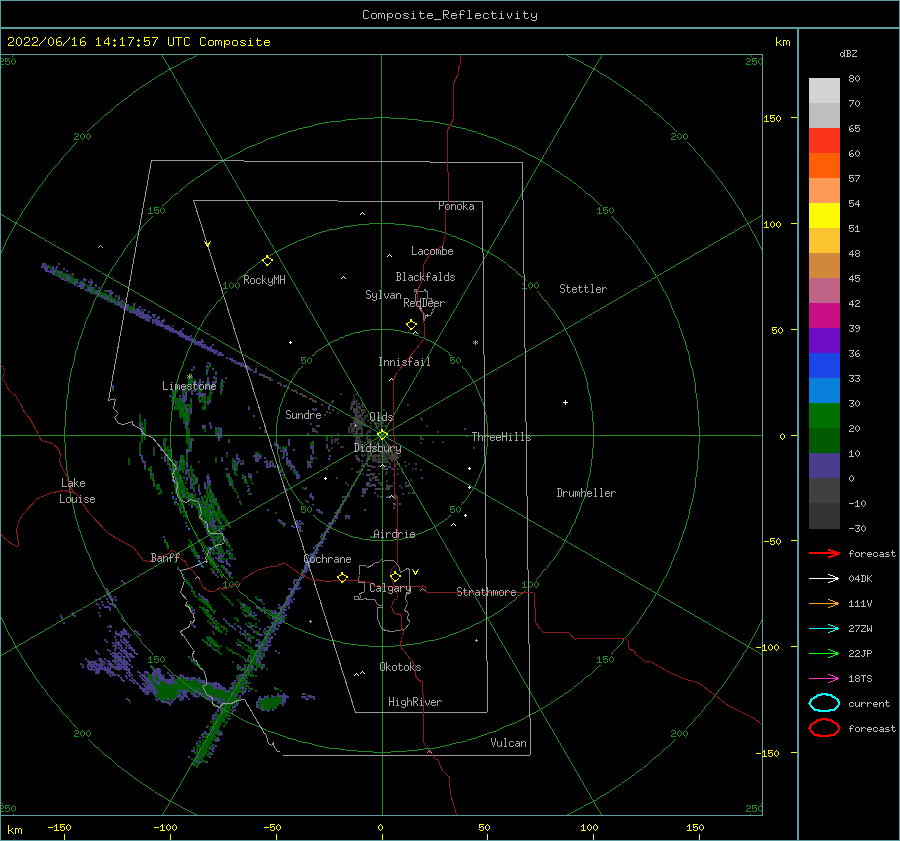The width and height of the screenshot is (900, 841).
Task: Select the 'Airdrie' label
Action: click(x=394, y=534)
